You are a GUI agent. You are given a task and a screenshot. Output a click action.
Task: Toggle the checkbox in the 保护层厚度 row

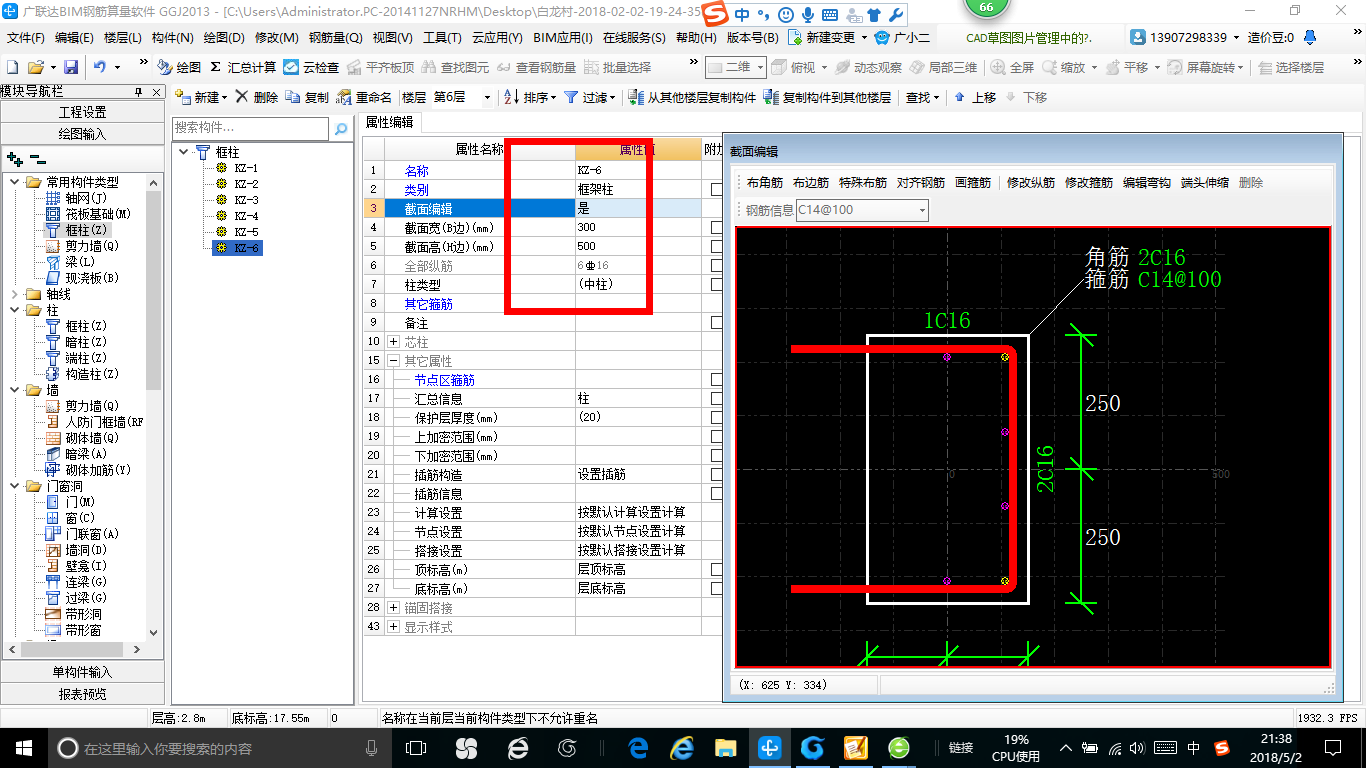tap(716, 418)
